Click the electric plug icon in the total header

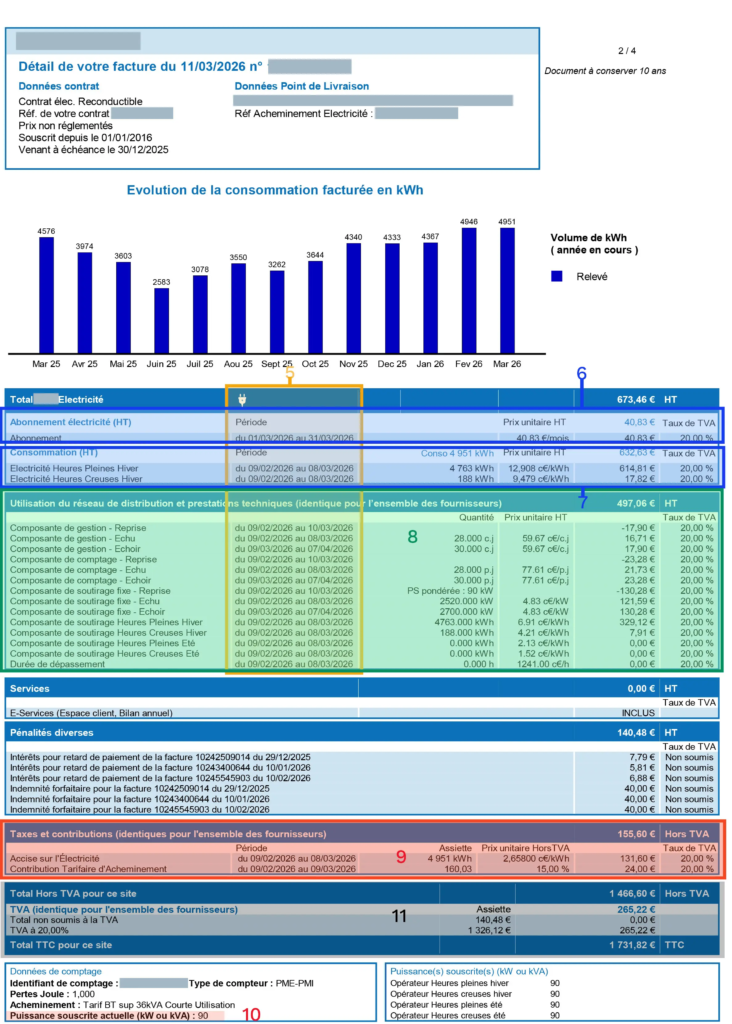[x=241, y=400]
